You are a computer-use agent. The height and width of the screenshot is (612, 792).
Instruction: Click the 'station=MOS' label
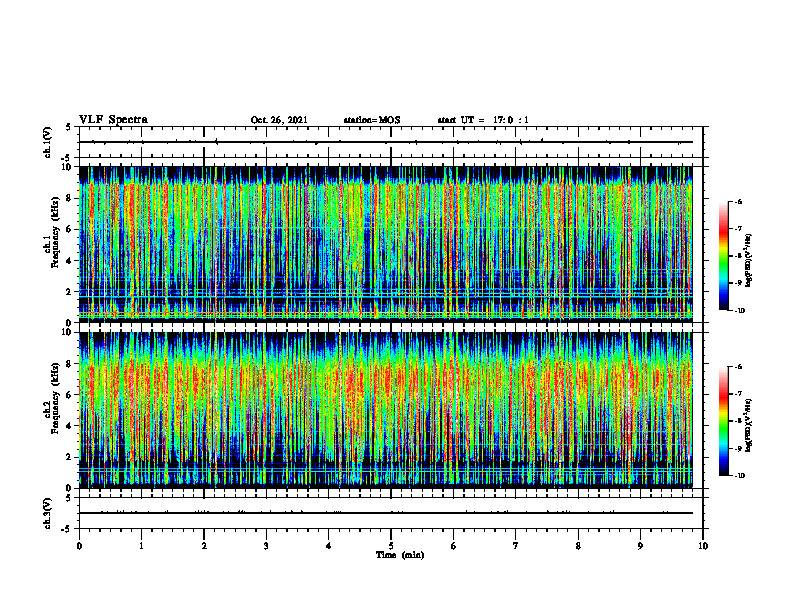coord(372,120)
